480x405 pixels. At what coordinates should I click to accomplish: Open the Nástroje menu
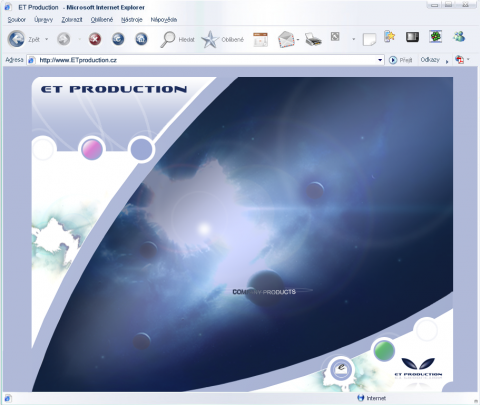point(132,20)
